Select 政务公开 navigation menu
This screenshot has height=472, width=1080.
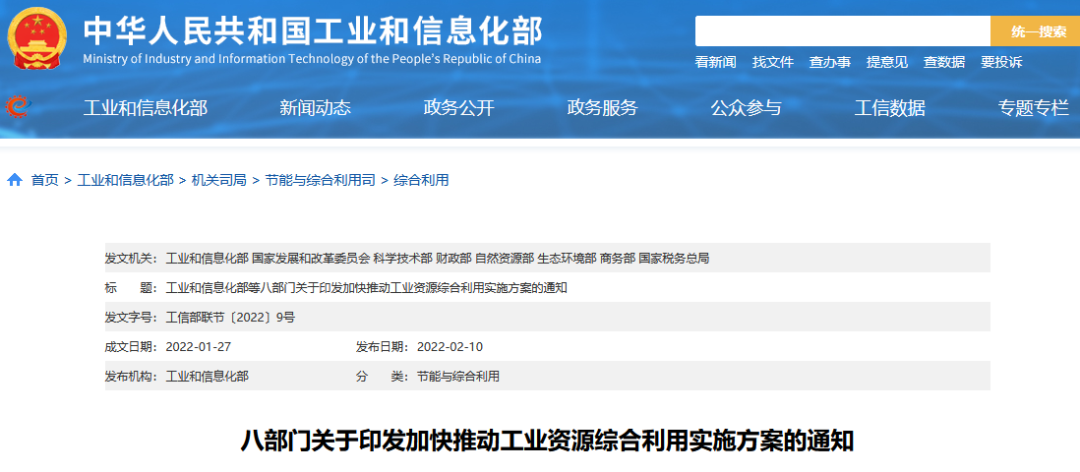(x=459, y=108)
